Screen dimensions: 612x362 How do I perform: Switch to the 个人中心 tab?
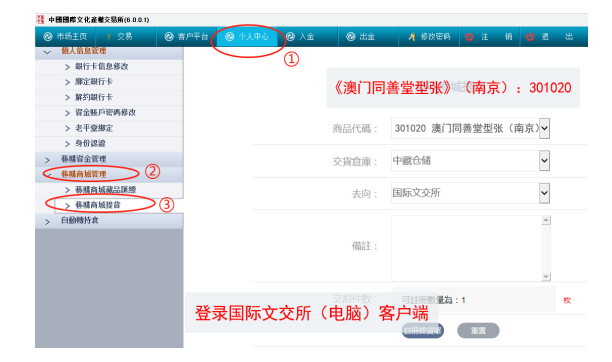tap(247, 37)
